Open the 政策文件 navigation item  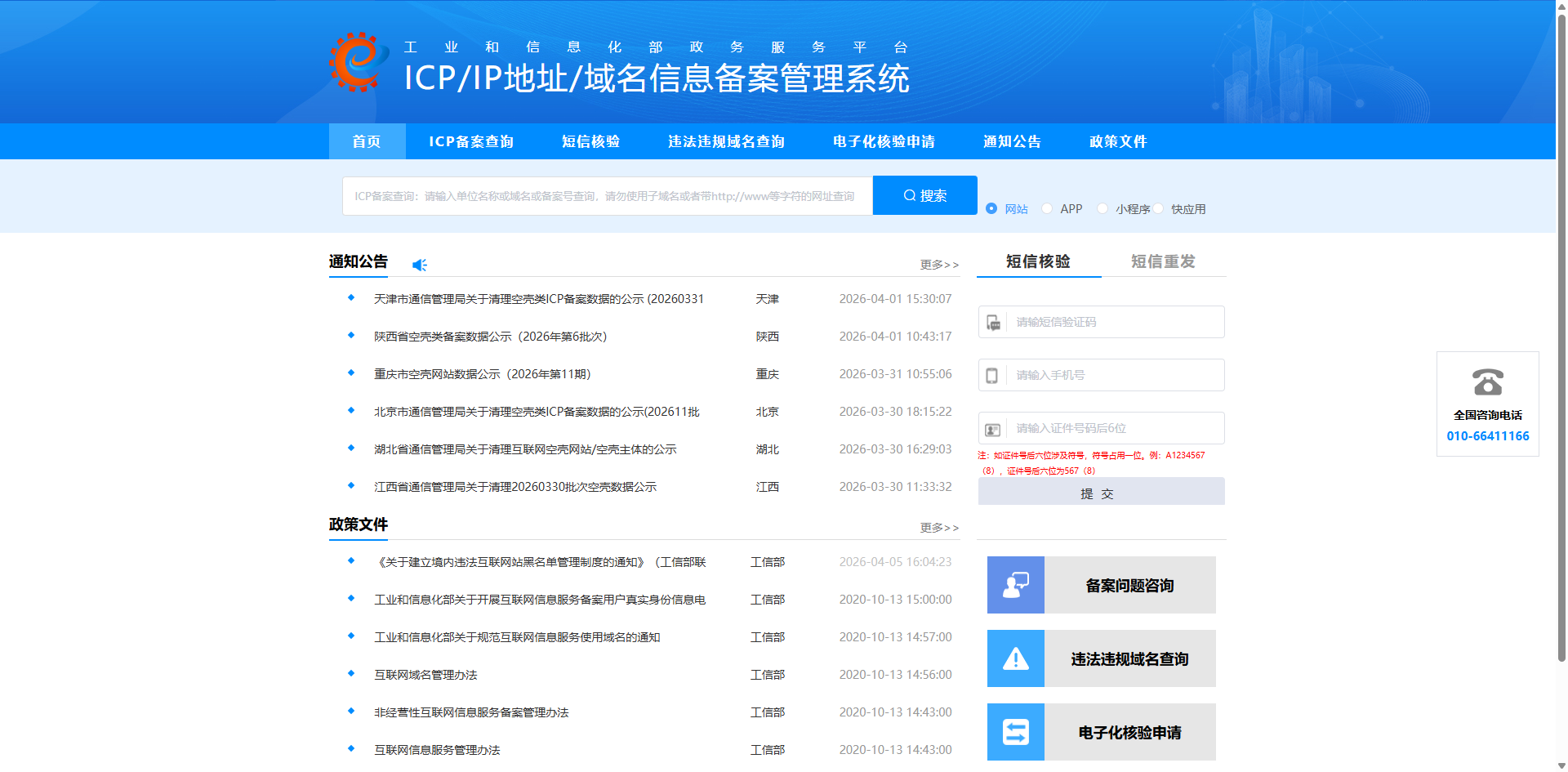point(1117,141)
